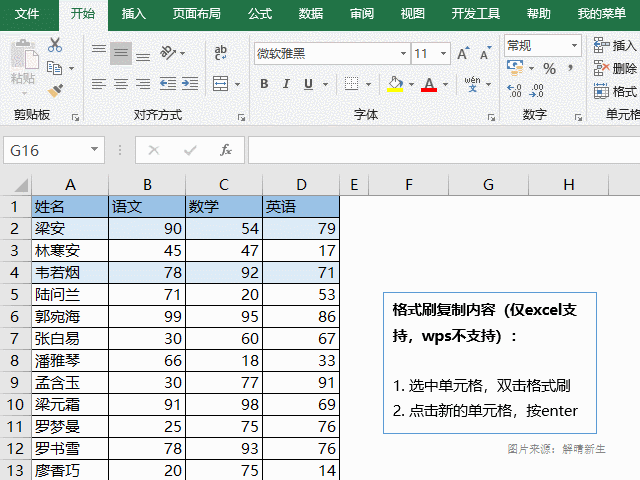Click the Insert Function fx icon
The image size is (640, 480).
226,150
